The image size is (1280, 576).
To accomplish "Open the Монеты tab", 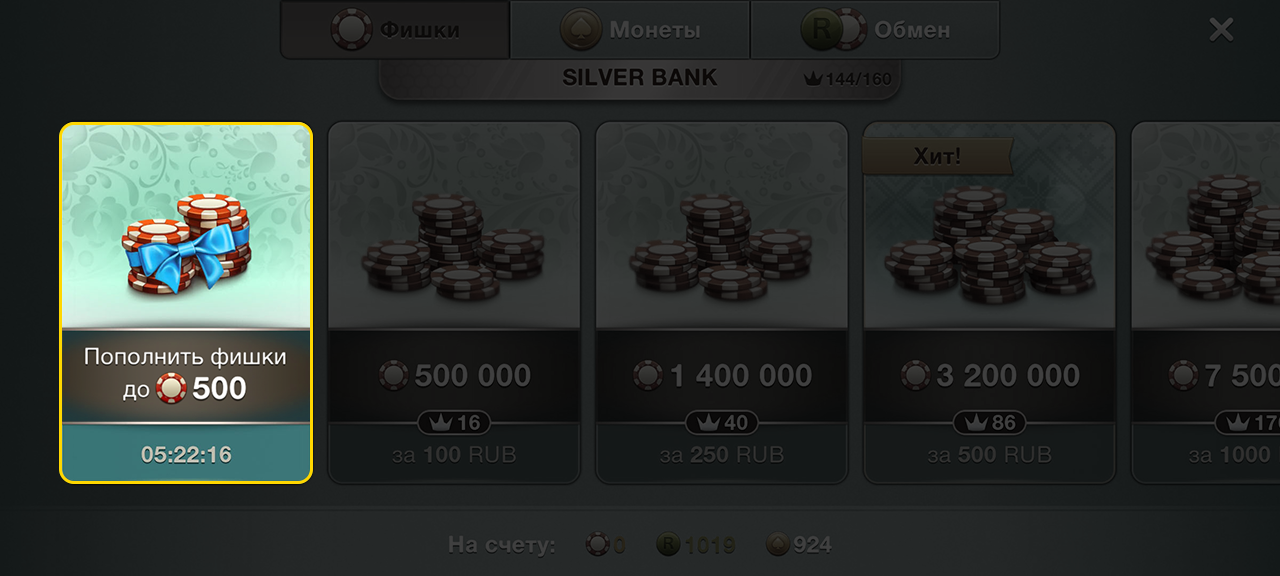I will [x=630, y=30].
